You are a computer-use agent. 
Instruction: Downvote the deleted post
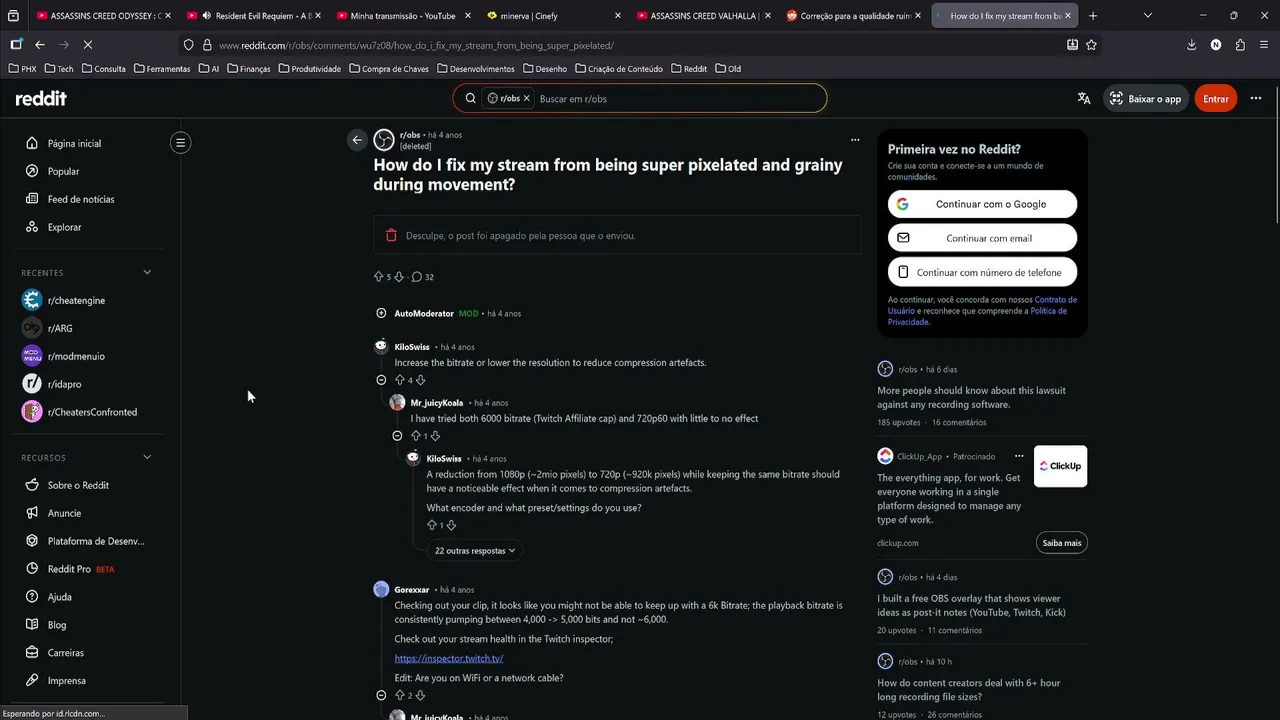[399, 277]
